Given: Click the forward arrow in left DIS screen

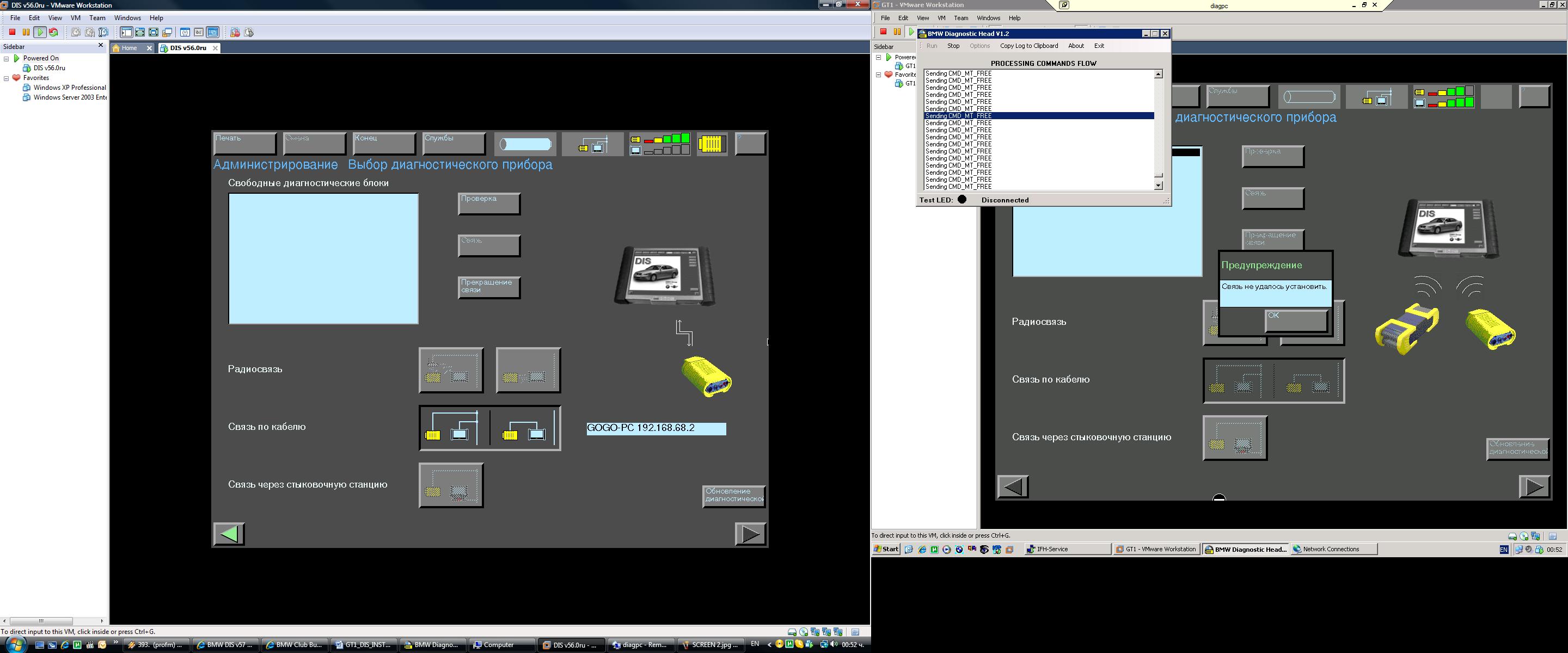Looking at the screenshot, I should (751, 534).
